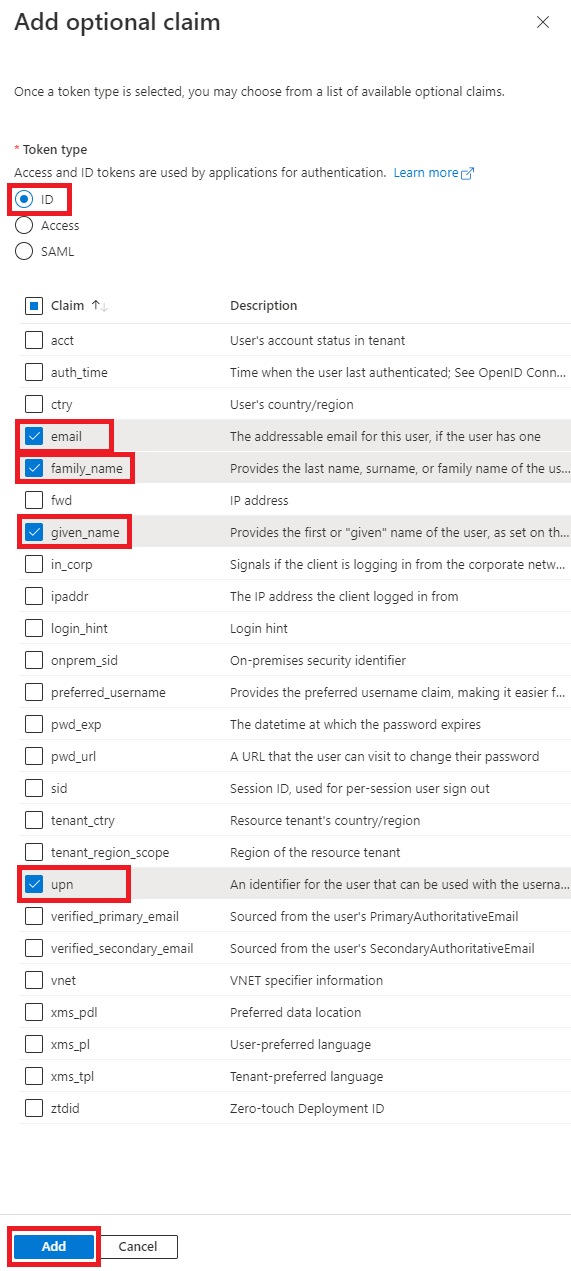
Task: Select the Access token type radio
Action: point(24,226)
